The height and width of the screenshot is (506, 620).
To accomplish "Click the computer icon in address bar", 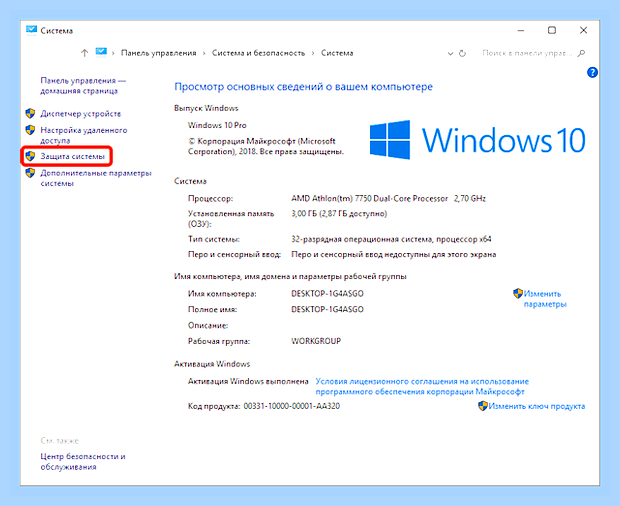I will tap(101, 52).
